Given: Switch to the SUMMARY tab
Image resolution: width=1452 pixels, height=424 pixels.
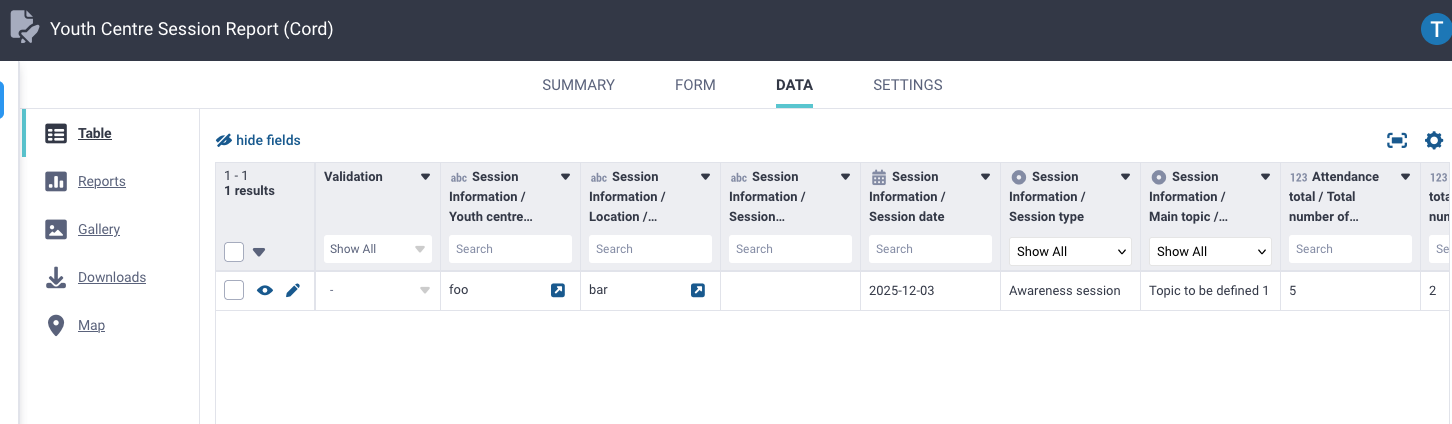Looking at the screenshot, I should coord(578,85).
